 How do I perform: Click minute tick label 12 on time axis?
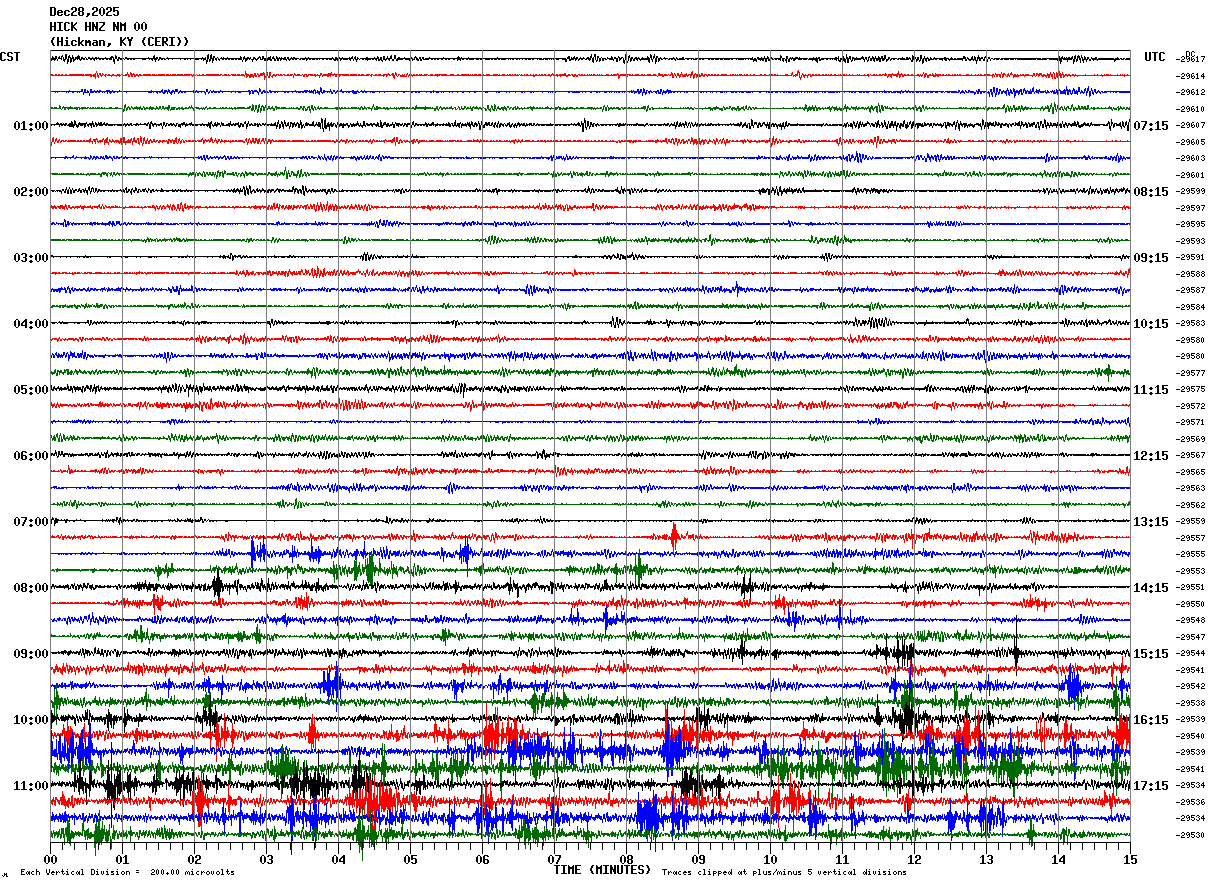[914, 859]
